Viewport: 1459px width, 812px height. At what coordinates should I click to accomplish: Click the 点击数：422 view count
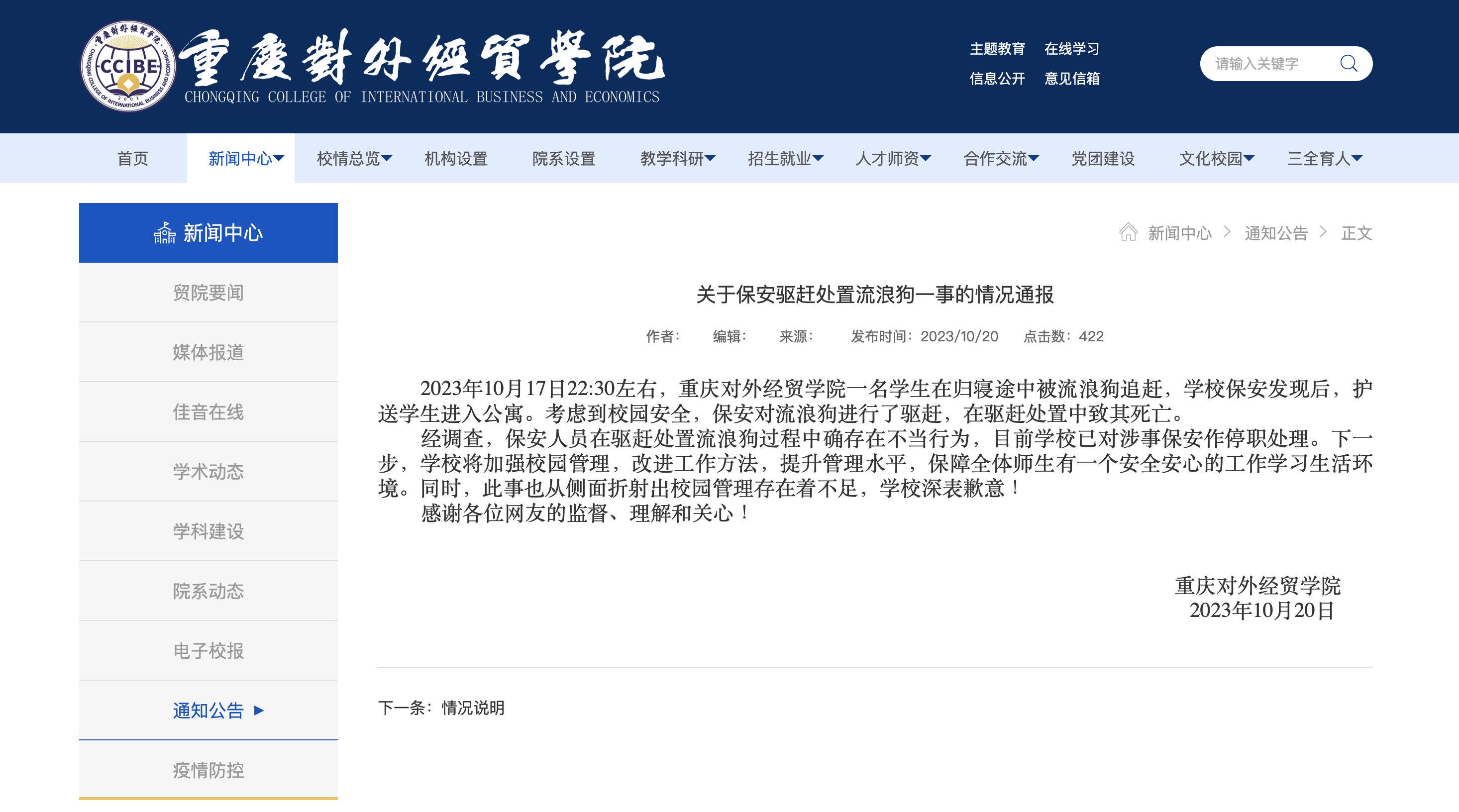coord(1064,336)
